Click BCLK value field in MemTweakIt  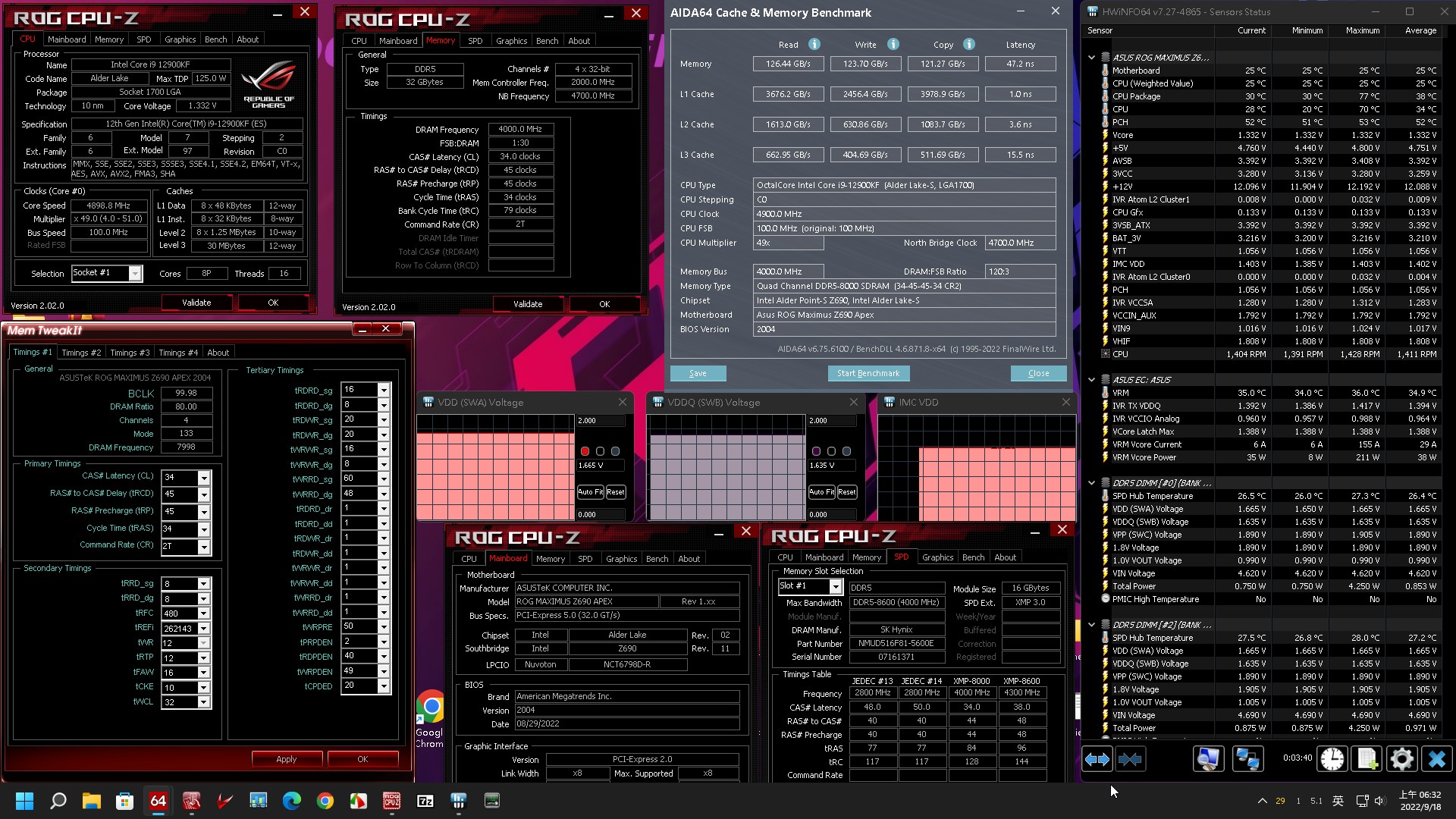click(186, 393)
